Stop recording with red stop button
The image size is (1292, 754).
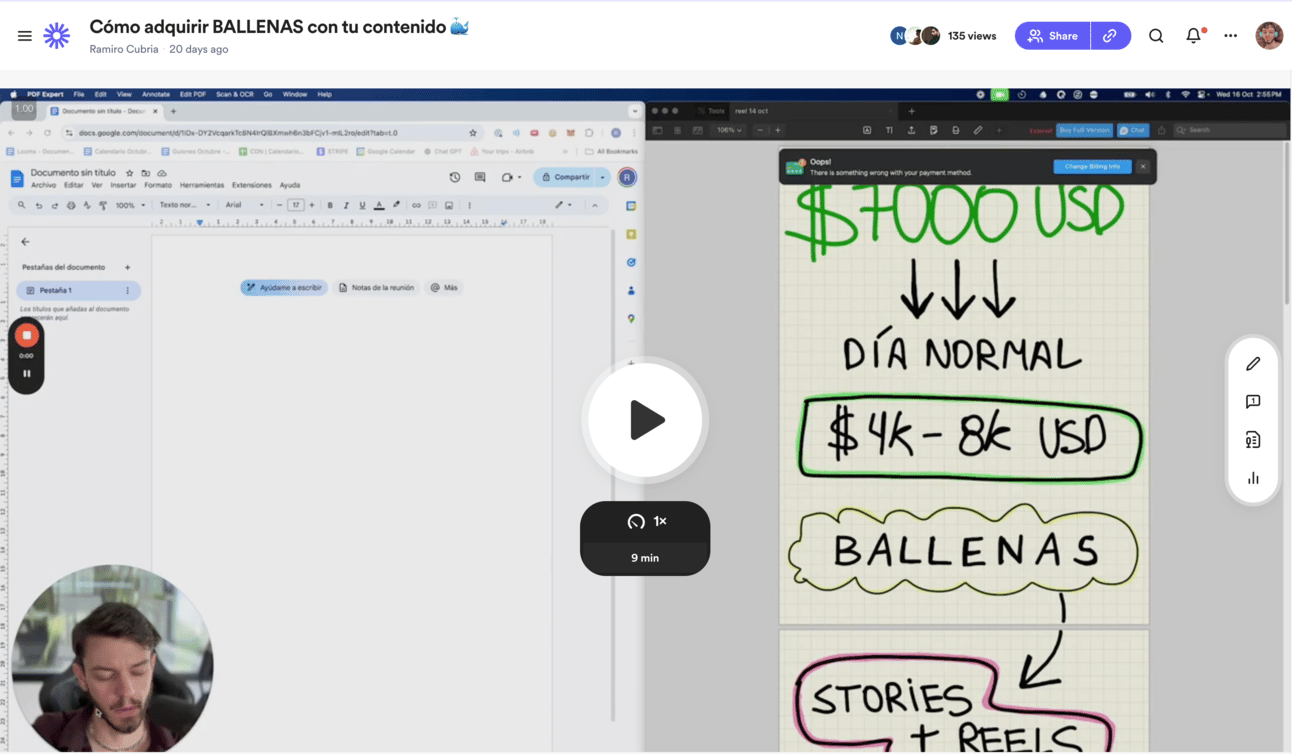click(x=27, y=336)
